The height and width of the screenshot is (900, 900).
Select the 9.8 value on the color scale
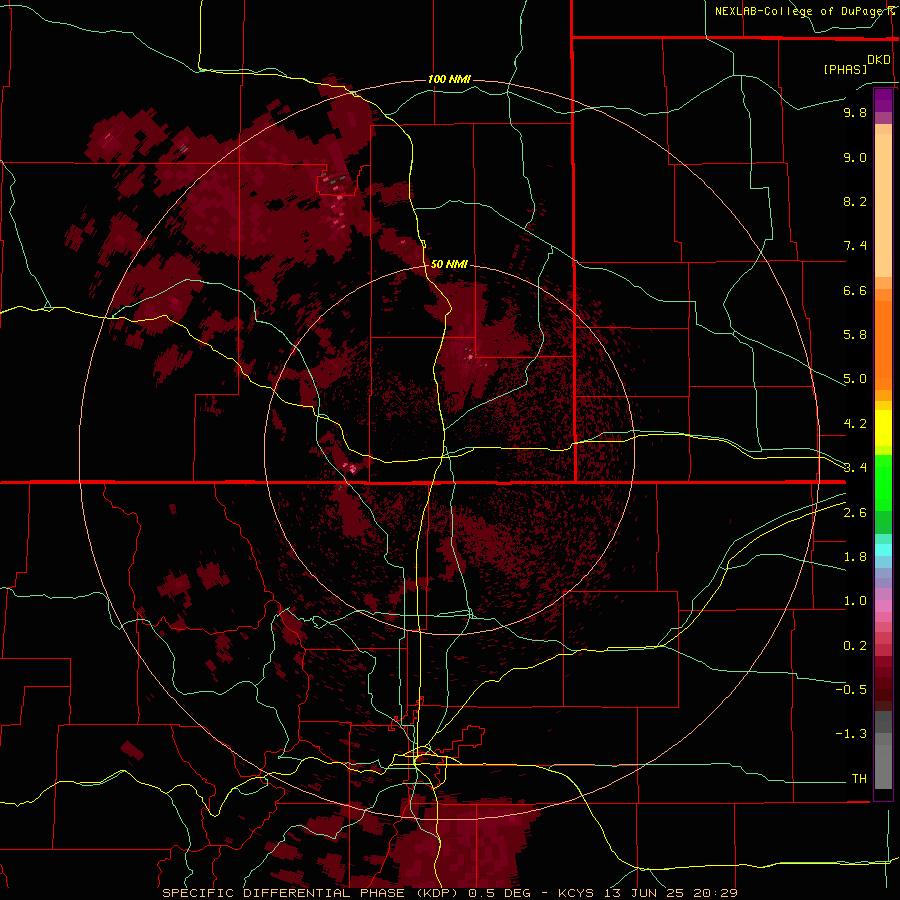point(855,112)
